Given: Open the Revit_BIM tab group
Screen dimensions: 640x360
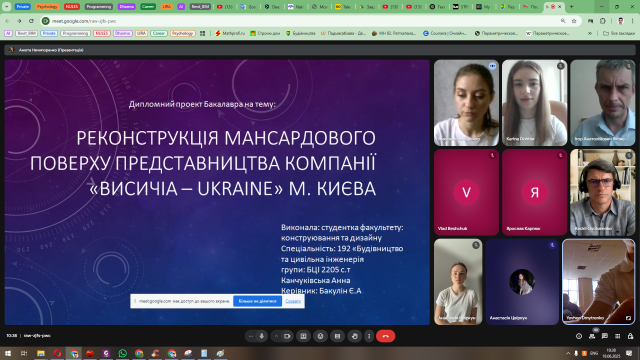Looking at the screenshot, I should pyautogui.click(x=200, y=7).
